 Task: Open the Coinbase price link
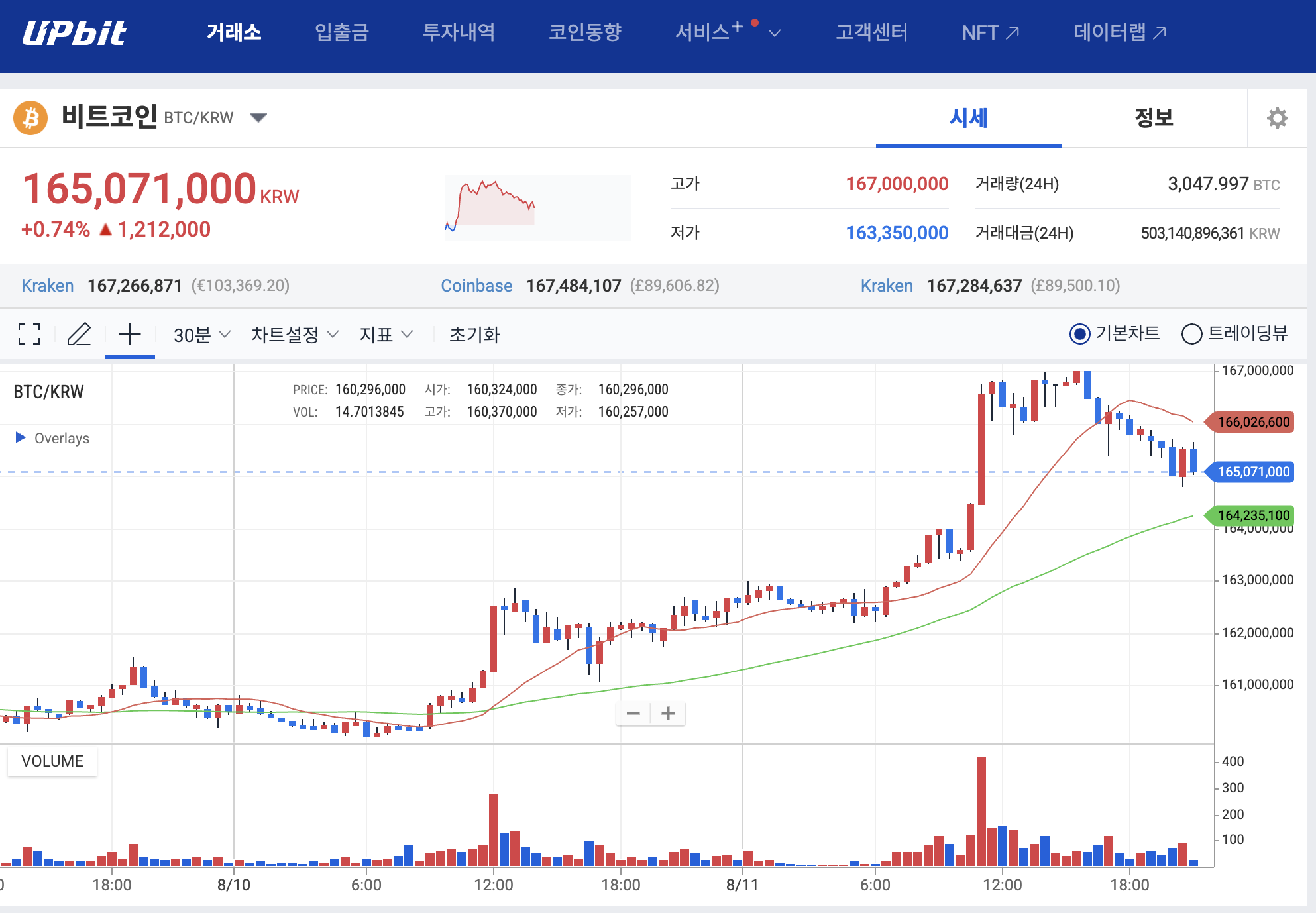[476, 286]
